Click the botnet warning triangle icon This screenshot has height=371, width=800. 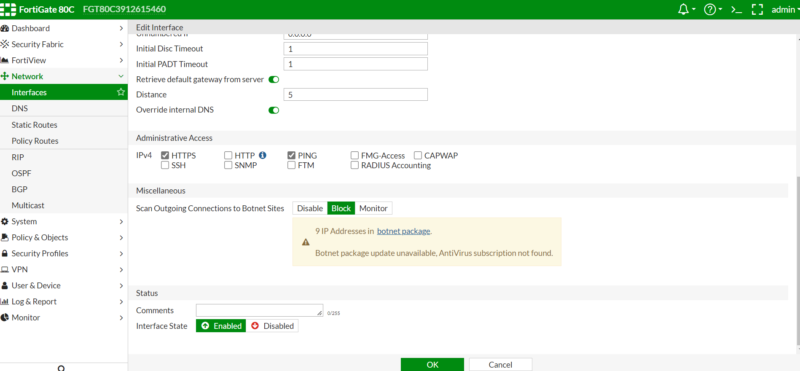[x=306, y=242]
